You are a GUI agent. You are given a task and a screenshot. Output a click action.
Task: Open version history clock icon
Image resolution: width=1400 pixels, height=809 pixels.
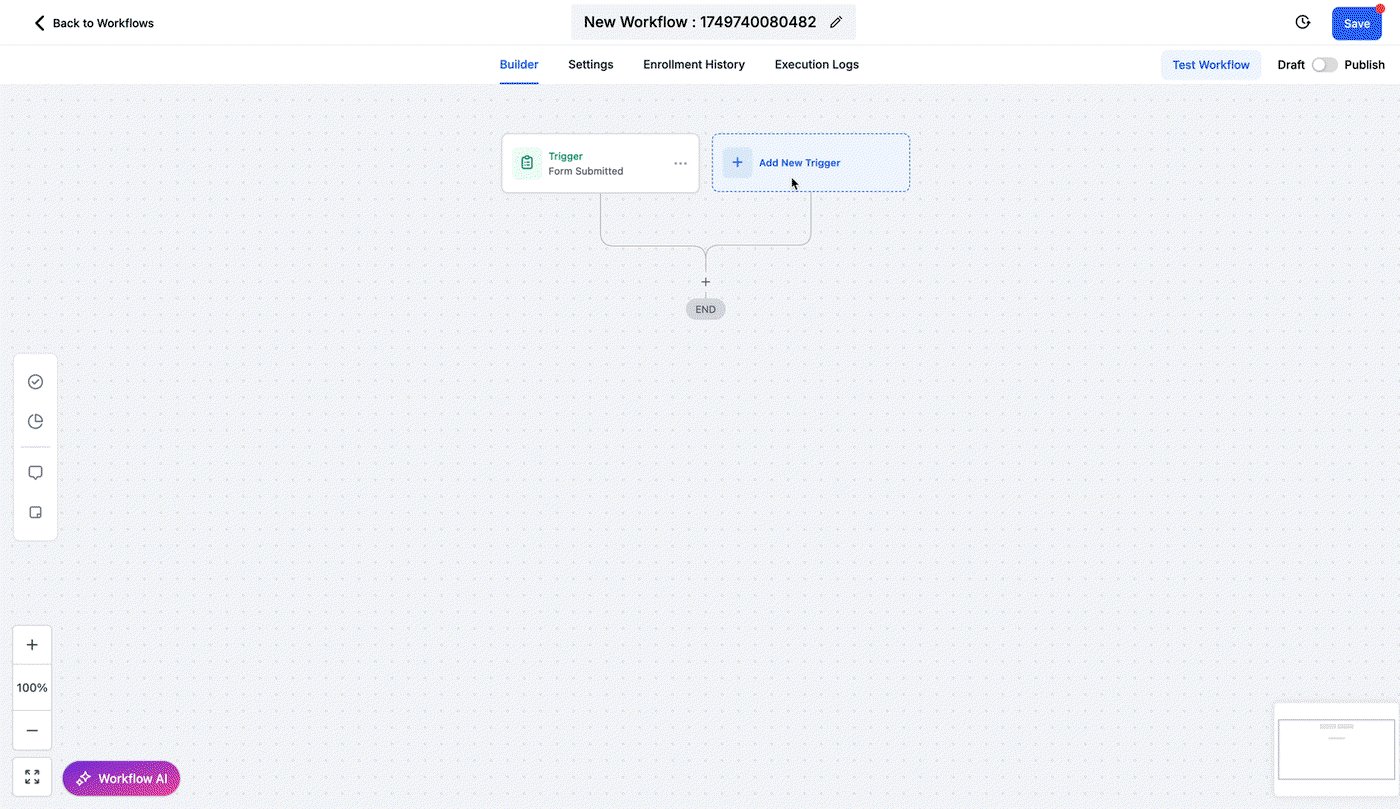(x=1303, y=22)
